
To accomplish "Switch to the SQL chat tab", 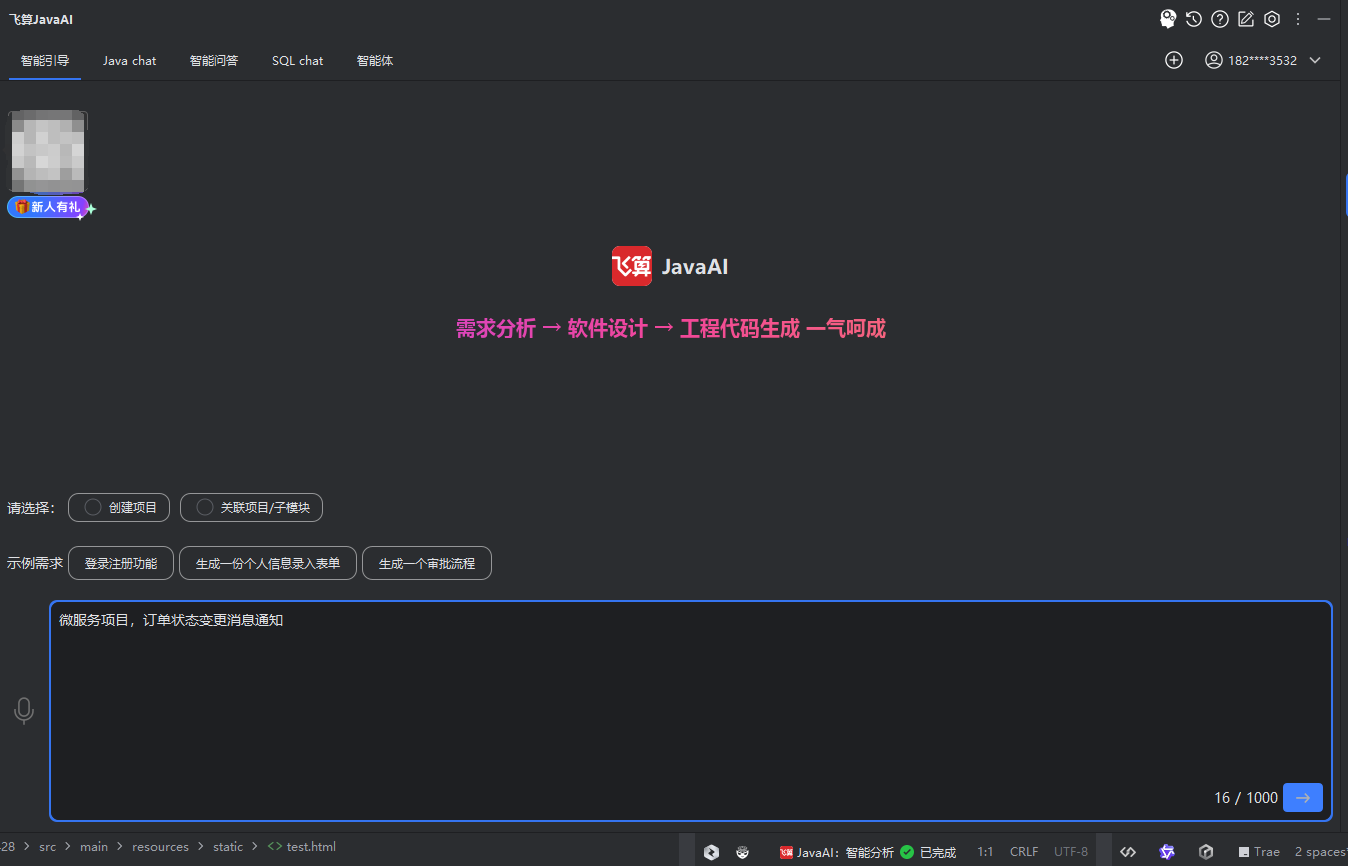I will tap(298, 61).
